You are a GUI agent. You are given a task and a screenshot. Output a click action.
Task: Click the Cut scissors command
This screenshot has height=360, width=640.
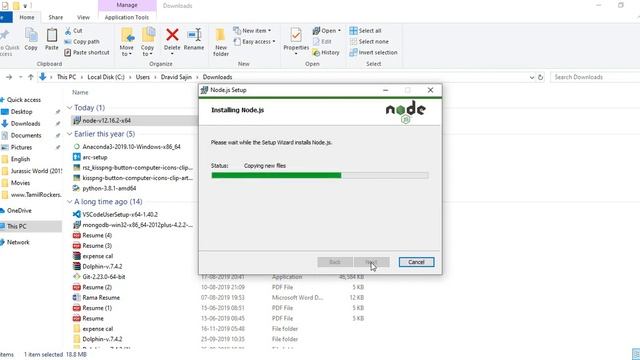(x=73, y=31)
